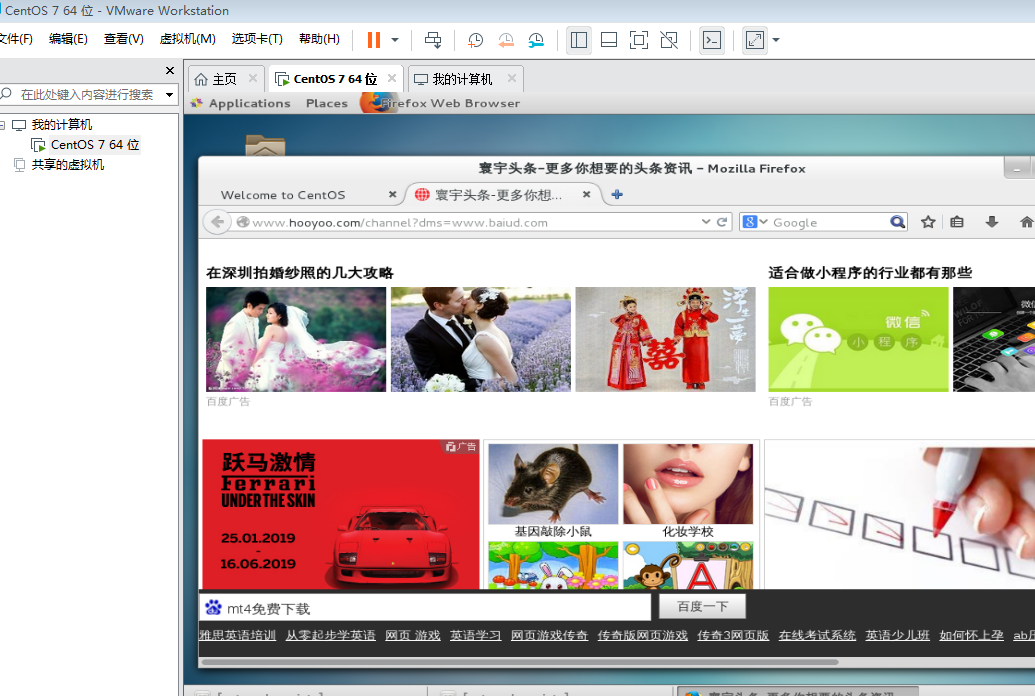This screenshot has height=696, width=1035.
Task: Collapse the 我的计算机 tree node
Action: coord(2,125)
